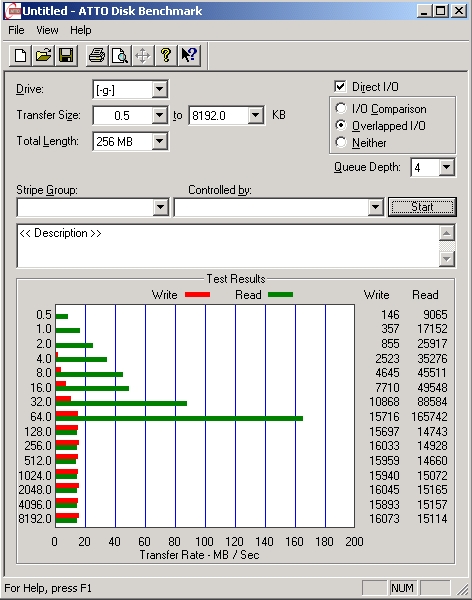Open a saved benchmark file icon
Screen dimensions: 472x600
[x=43, y=55]
